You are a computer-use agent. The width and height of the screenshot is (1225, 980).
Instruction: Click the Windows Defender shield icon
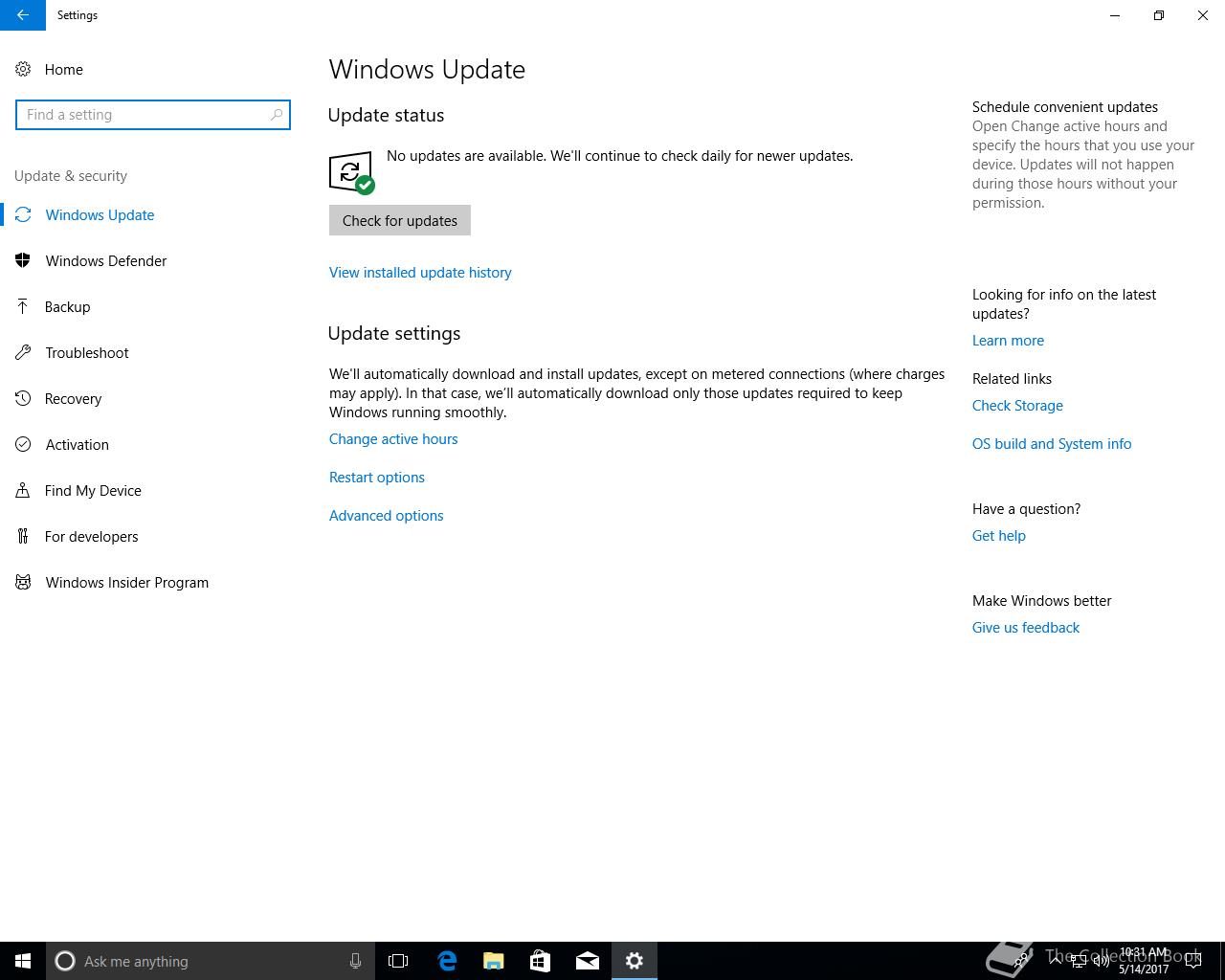[23, 260]
